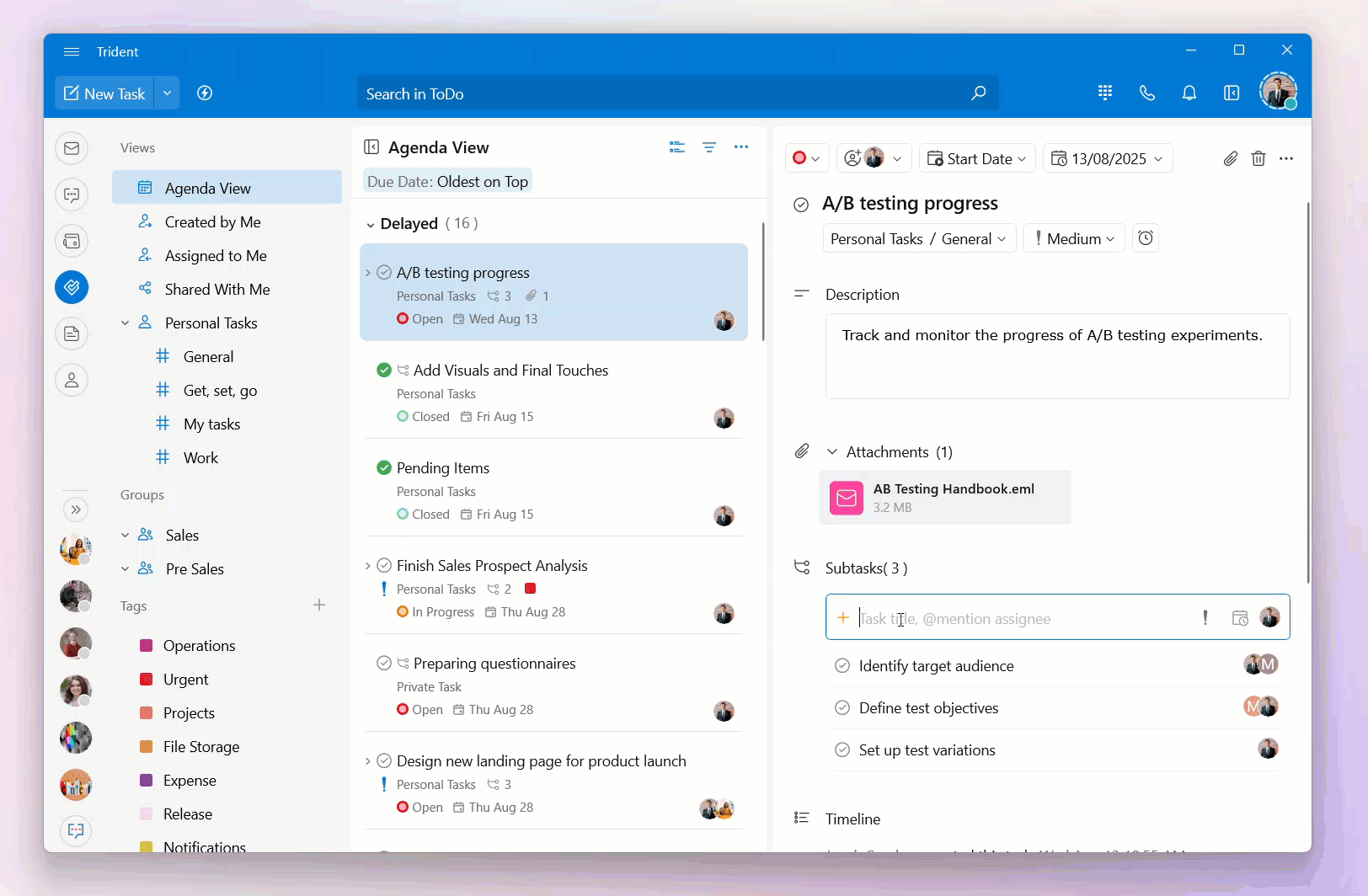Open the filter icon in Agenda View
This screenshot has height=896, width=1368.
pos(708,147)
